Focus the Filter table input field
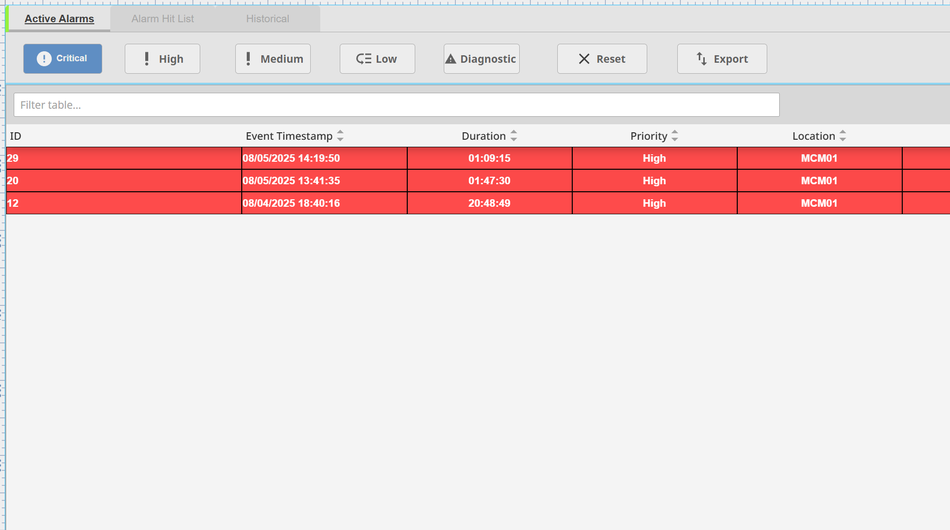 click(396, 105)
